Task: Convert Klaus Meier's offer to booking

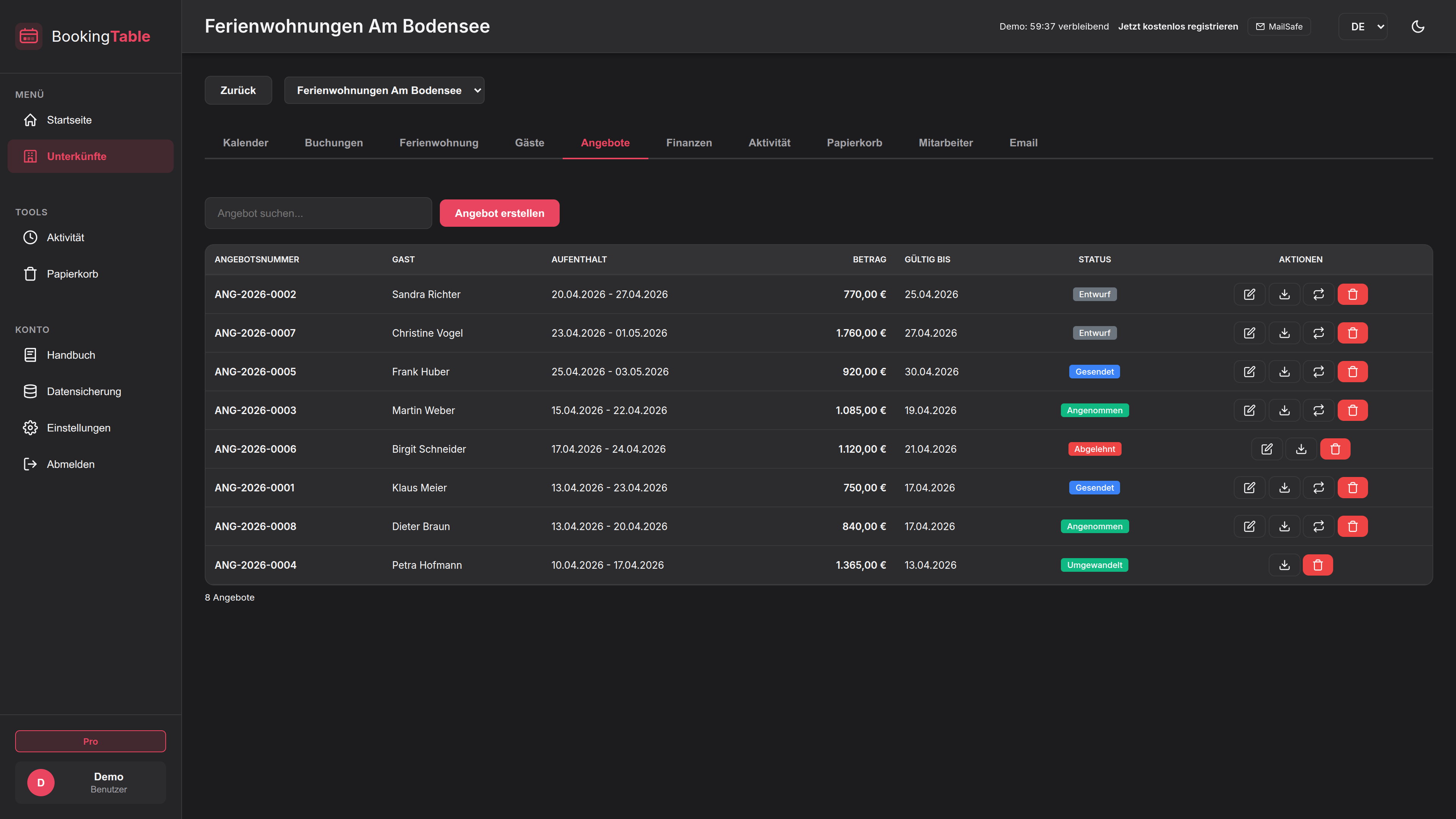Action: (x=1319, y=488)
